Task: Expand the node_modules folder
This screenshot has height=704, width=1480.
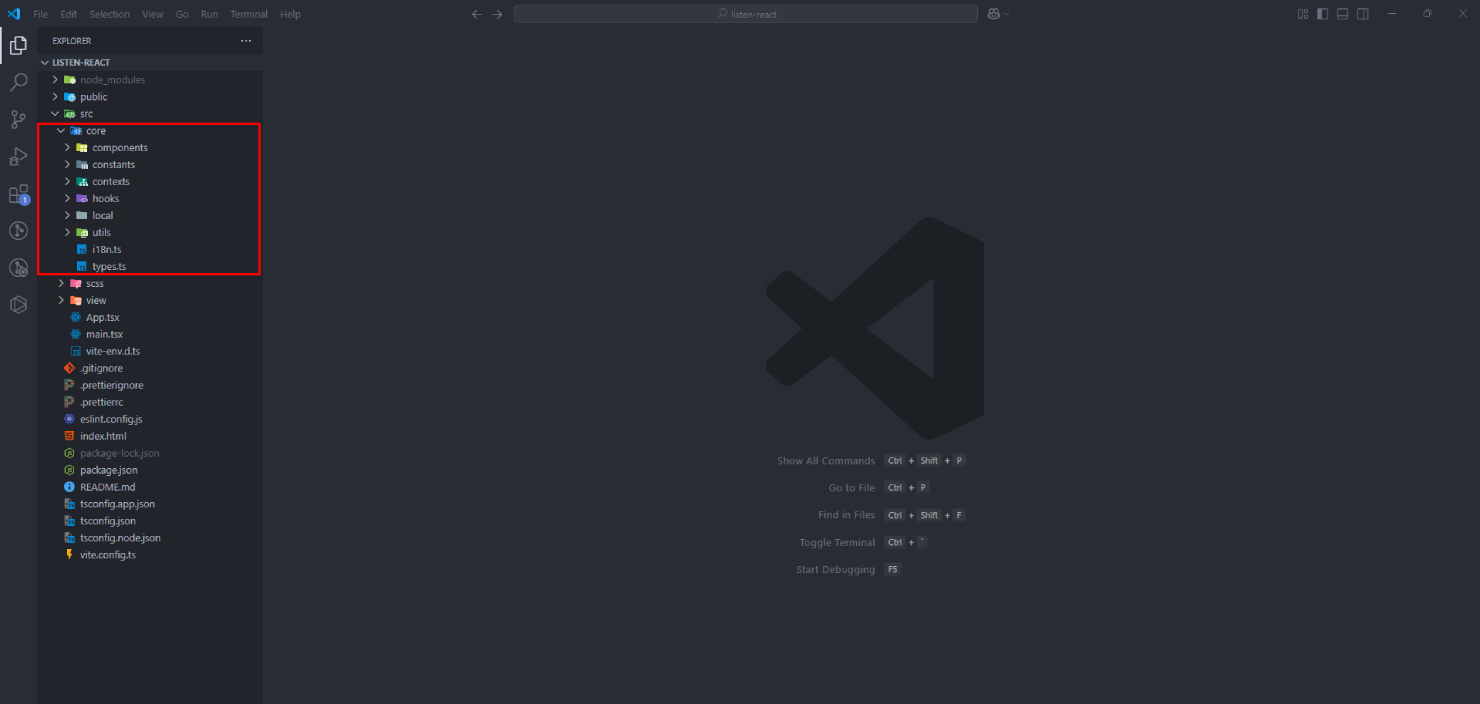Action: pos(112,80)
